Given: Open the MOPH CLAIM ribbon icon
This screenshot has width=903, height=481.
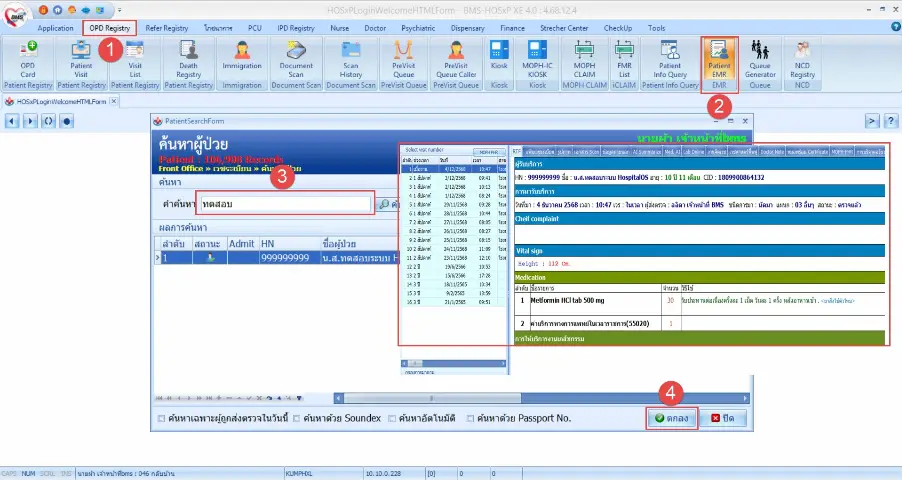Looking at the screenshot, I should 584,60.
